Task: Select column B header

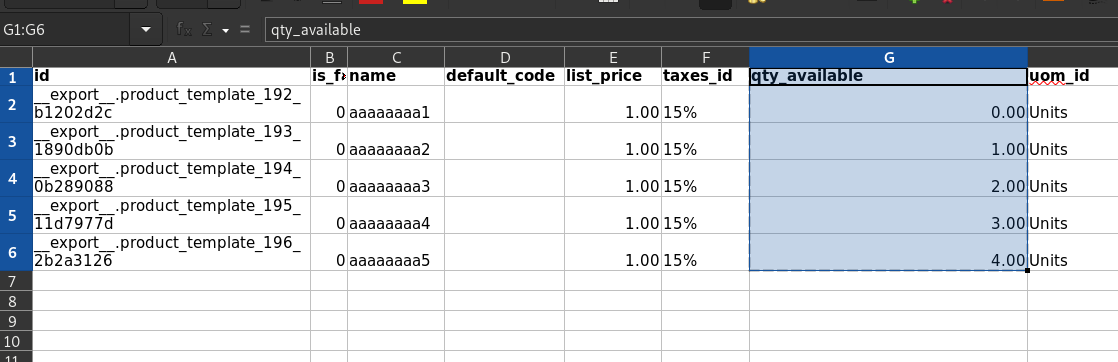Action: coord(329,58)
